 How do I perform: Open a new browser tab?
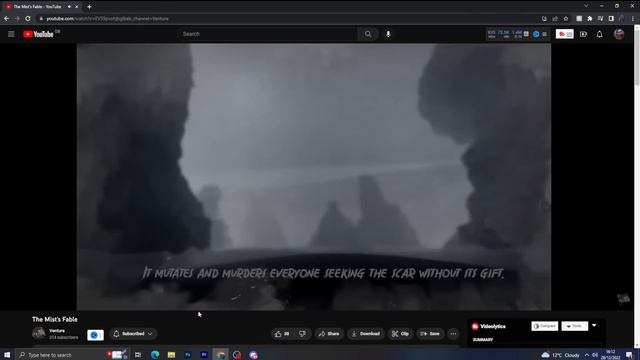click(89, 7)
